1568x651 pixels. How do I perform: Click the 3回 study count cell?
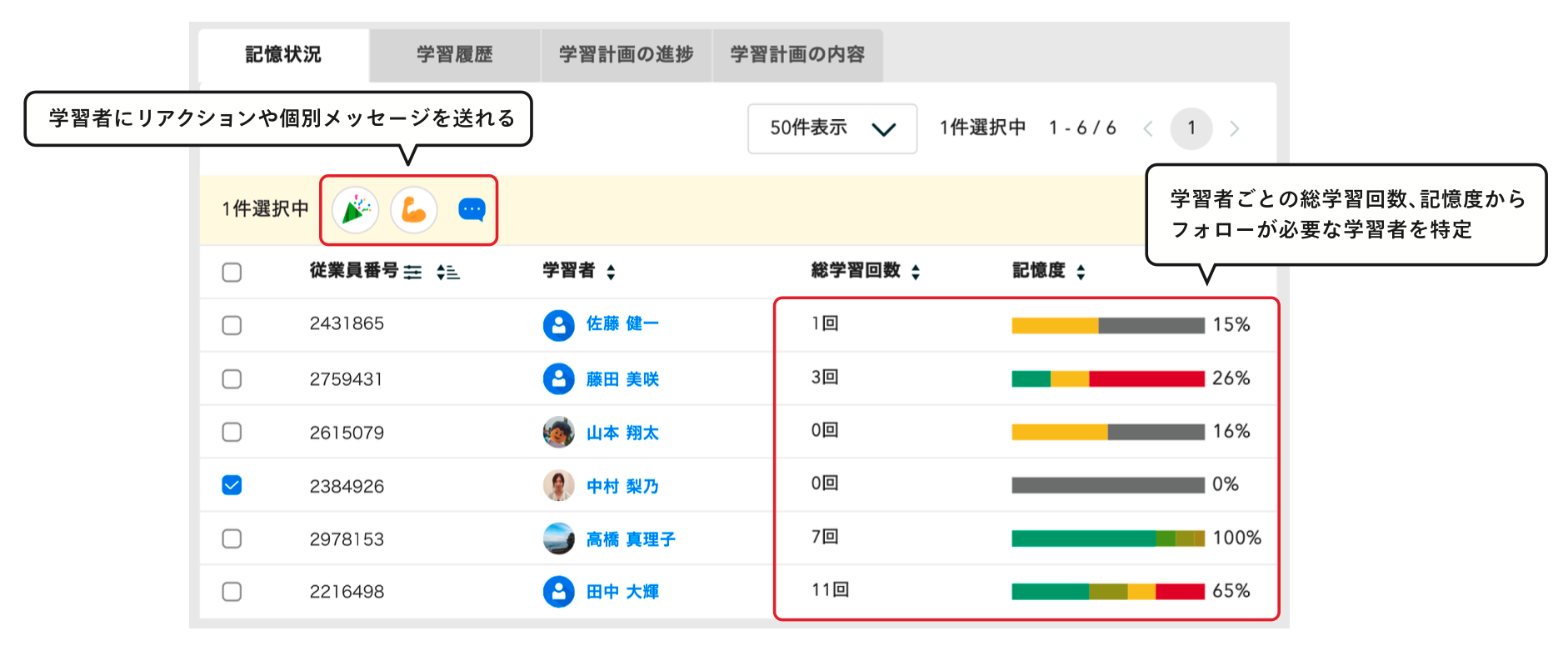click(825, 378)
